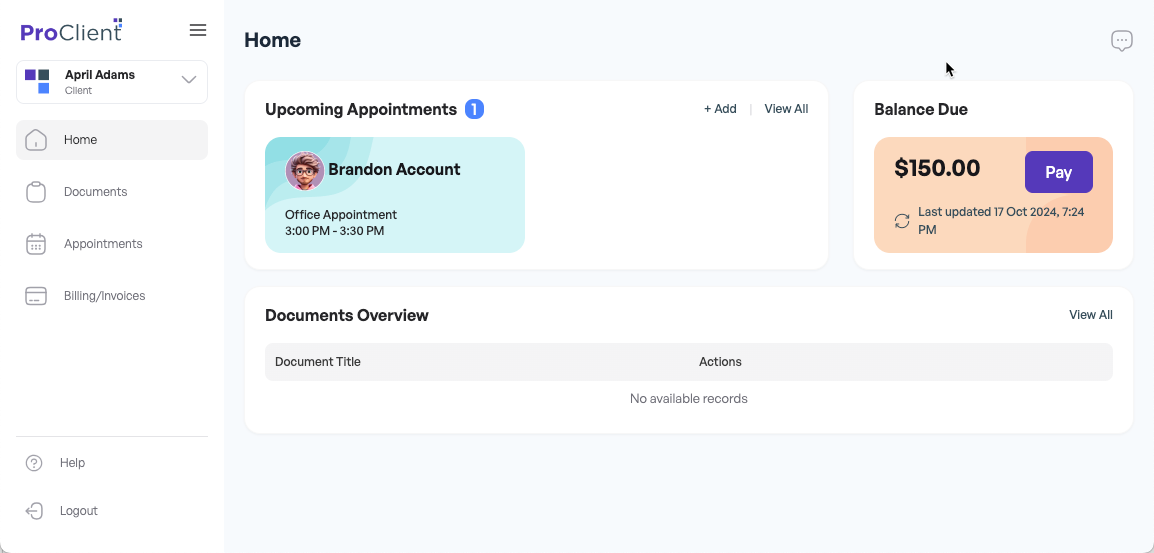
Task: Click the Home house icon in sidebar
Action: click(x=36, y=140)
